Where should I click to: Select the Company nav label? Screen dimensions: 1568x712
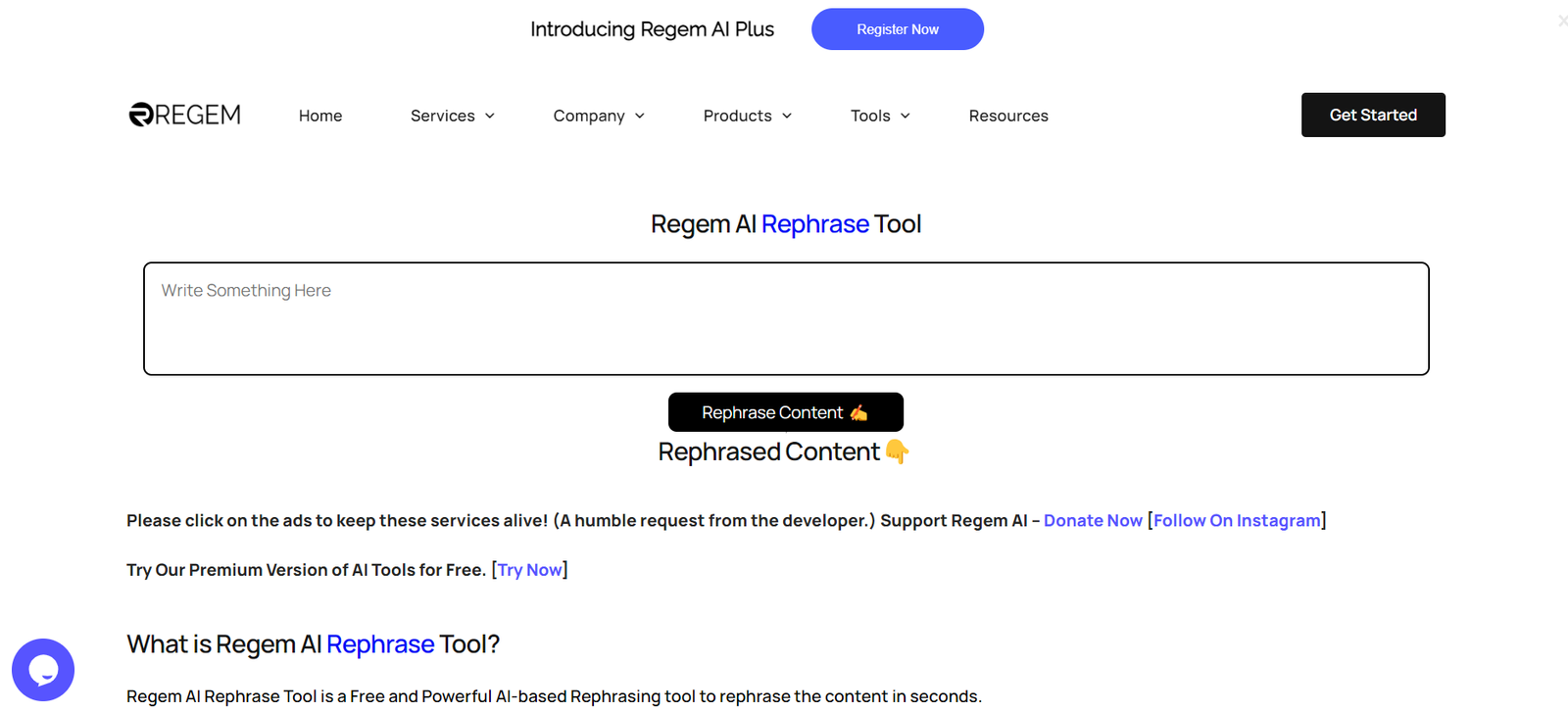588,116
